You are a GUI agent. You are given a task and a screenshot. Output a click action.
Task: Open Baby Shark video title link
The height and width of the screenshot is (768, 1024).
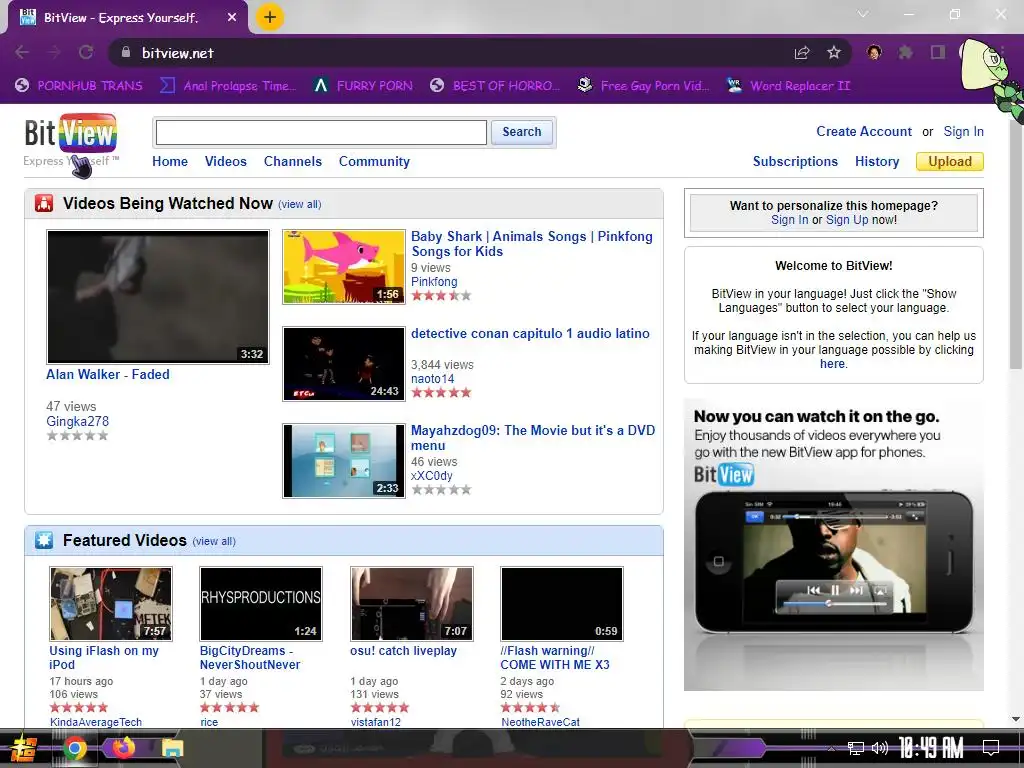tap(532, 244)
